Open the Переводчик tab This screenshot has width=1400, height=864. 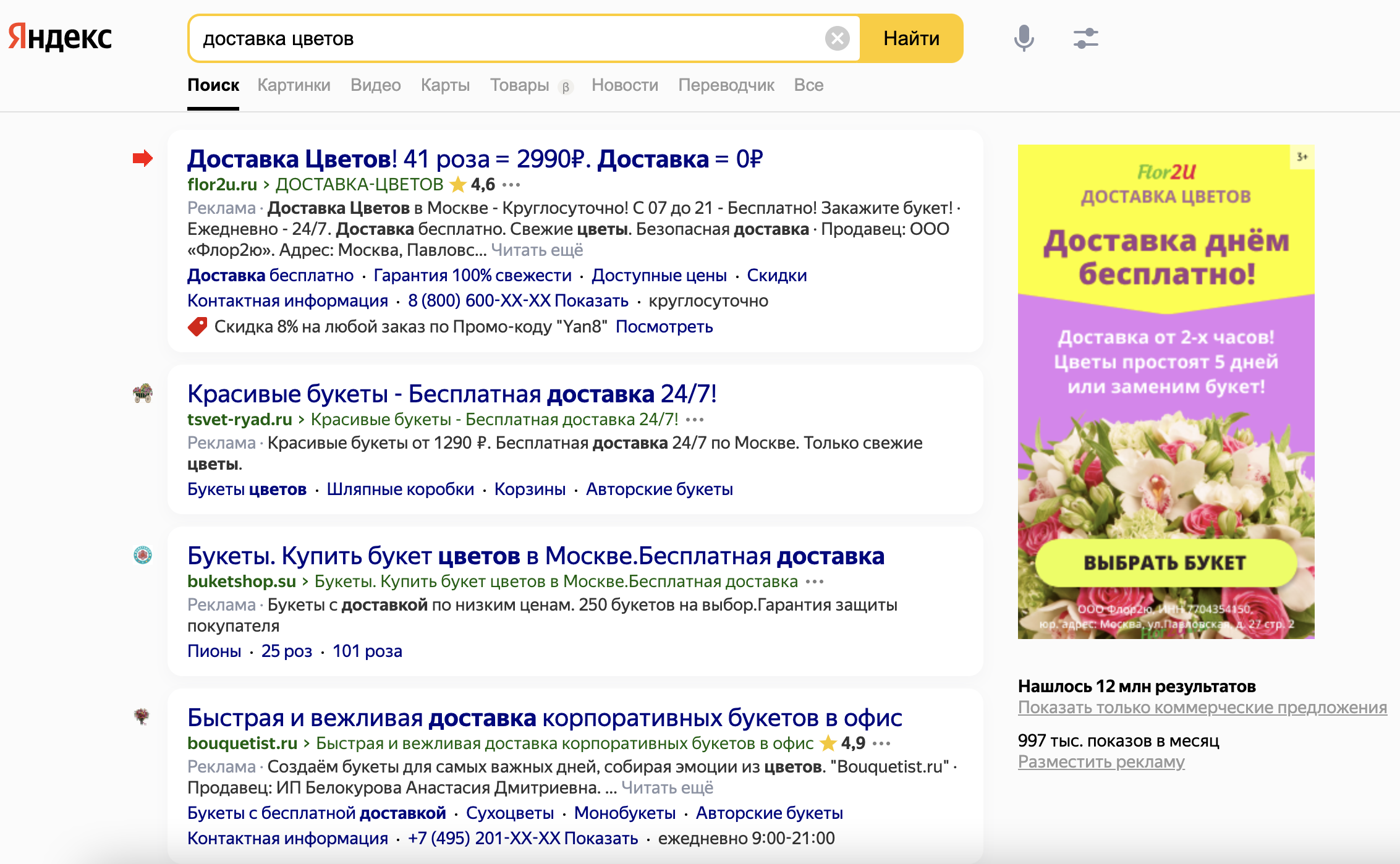tap(726, 85)
